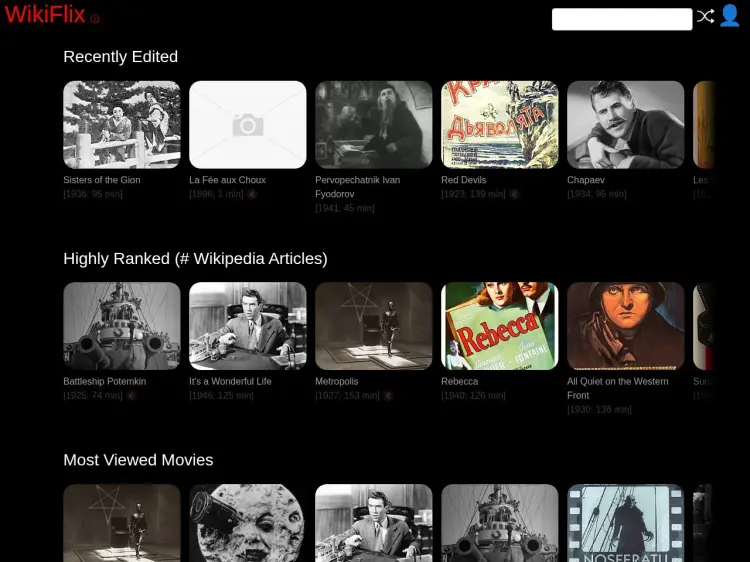Screen dimensions: 750x562
Task: Open Battleship Potemkin thumbnail in Highly Ranked
Action: coord(121,326)
